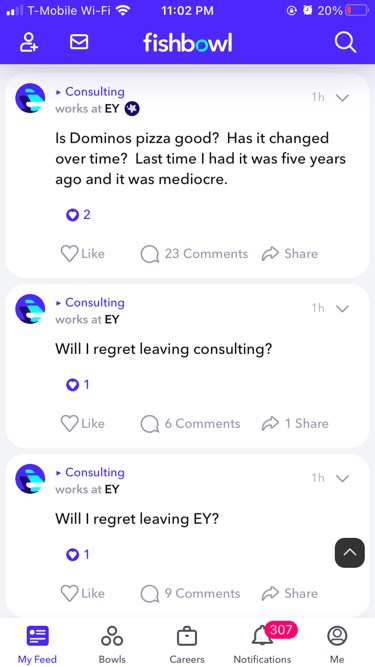Tap the scroll-to-top arrow button
This screenshot has height=667, width=375.
click(349, 553)
